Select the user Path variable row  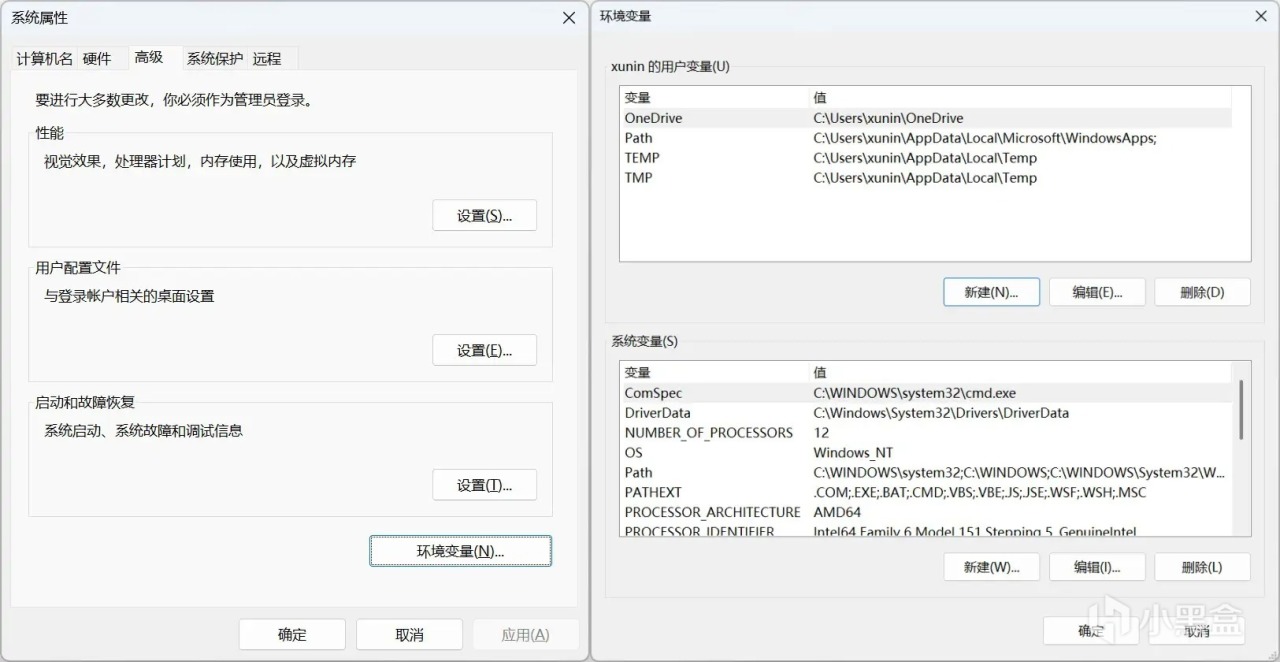click(639, 138)
